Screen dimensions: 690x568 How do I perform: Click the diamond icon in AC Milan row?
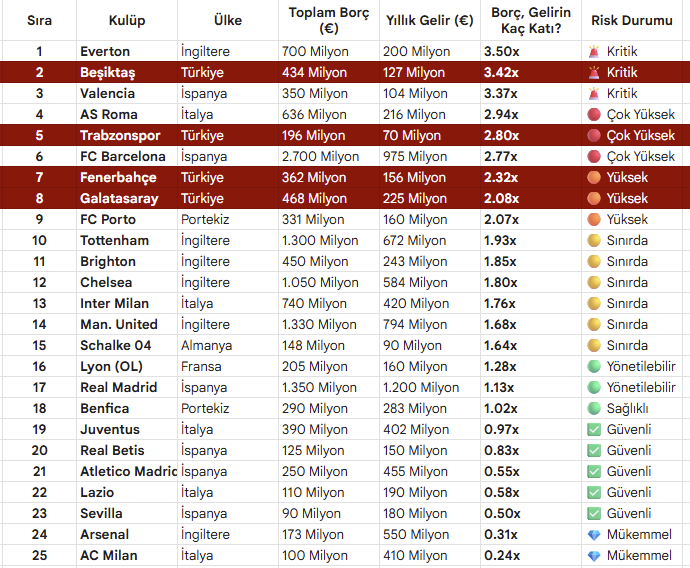click(594, 555)
